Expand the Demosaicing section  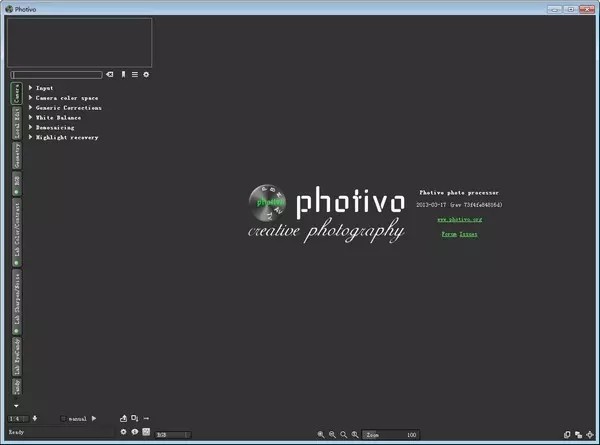click(51, 127)
